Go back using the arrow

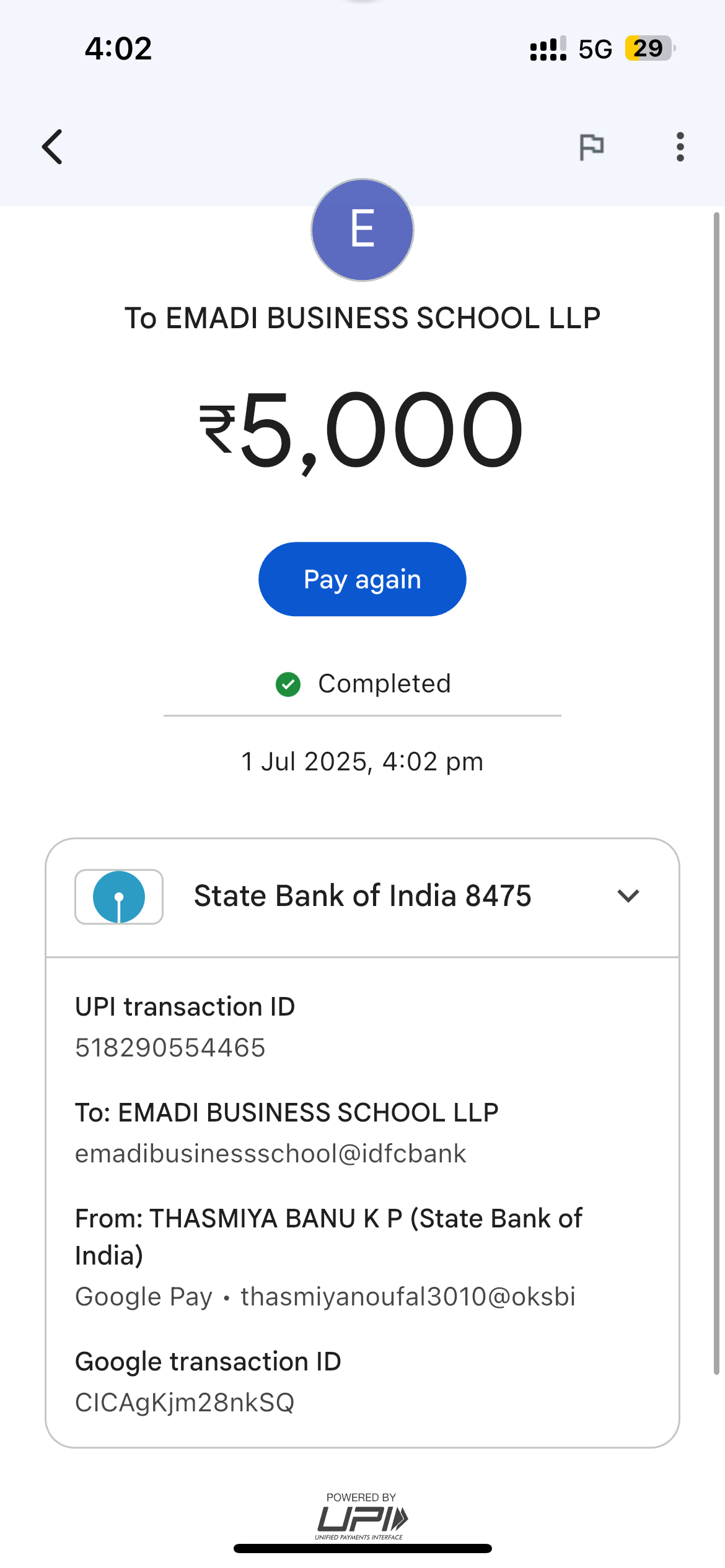coord(53,147)
